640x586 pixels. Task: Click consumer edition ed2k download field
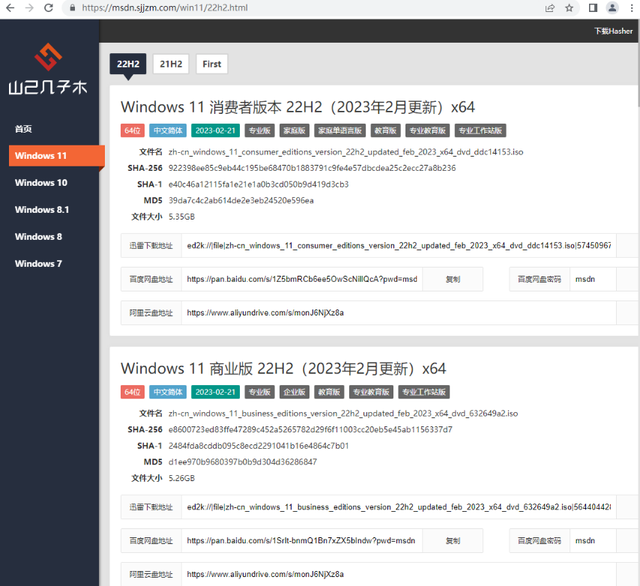click(x=399, y=246)
